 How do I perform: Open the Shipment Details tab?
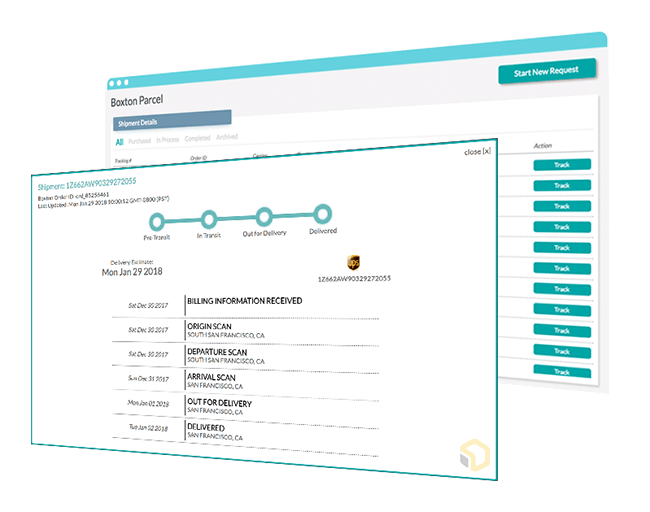172,120
